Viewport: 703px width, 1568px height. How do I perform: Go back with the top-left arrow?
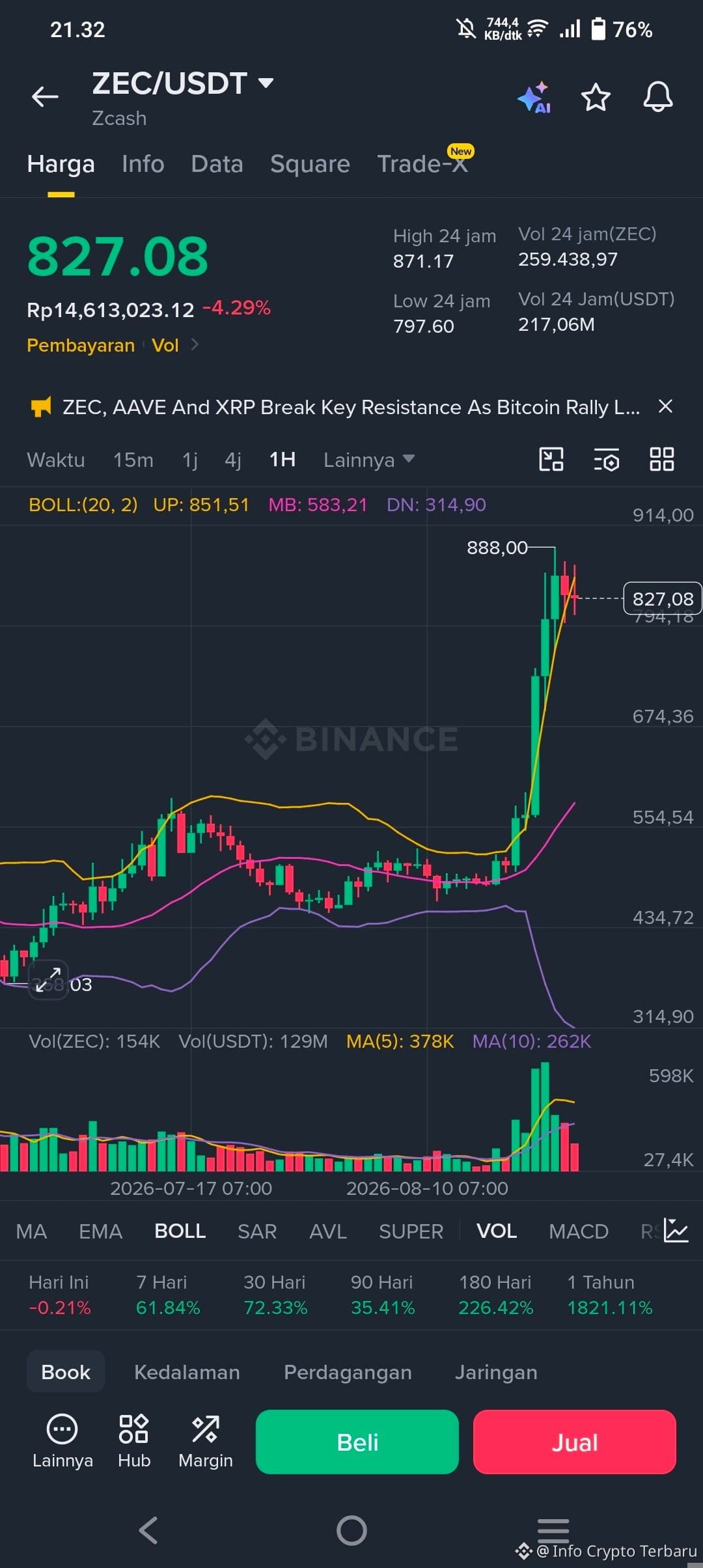coord(45,97)
